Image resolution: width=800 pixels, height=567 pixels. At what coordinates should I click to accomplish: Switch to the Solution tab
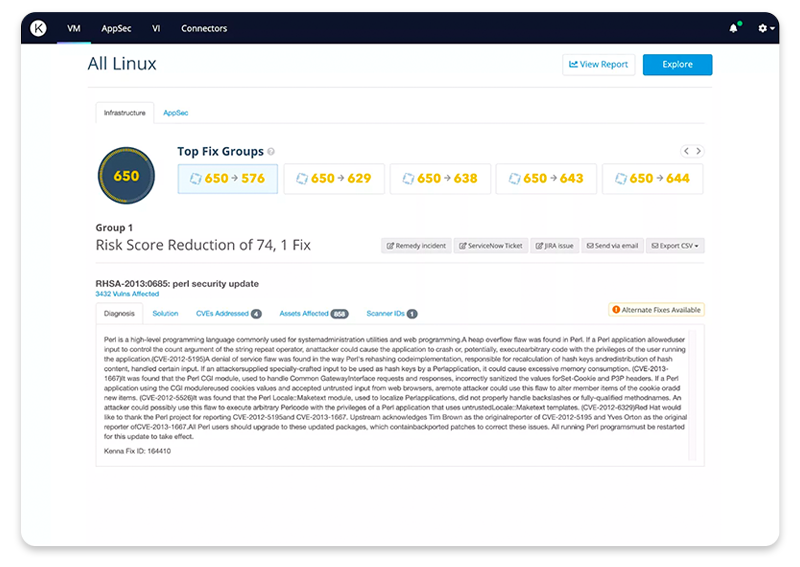tap(165, 313)
